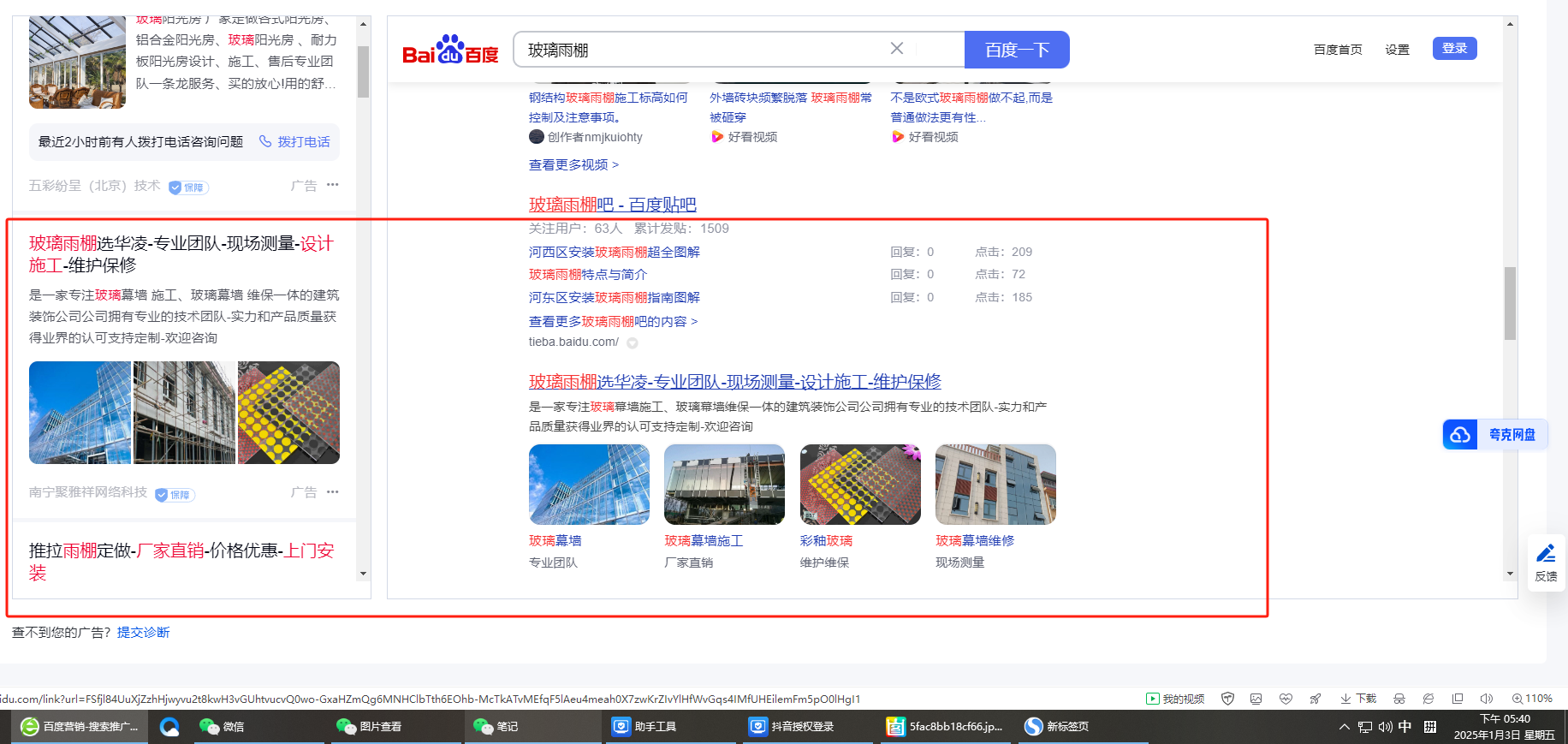
Task: Click the picture icon in status bar
Action: coord(1256,699)
